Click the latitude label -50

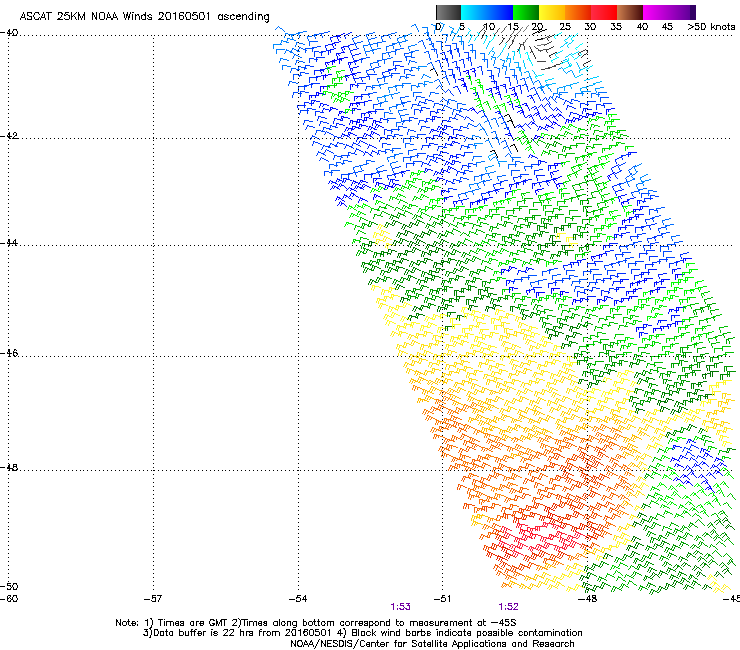point(10,586)
